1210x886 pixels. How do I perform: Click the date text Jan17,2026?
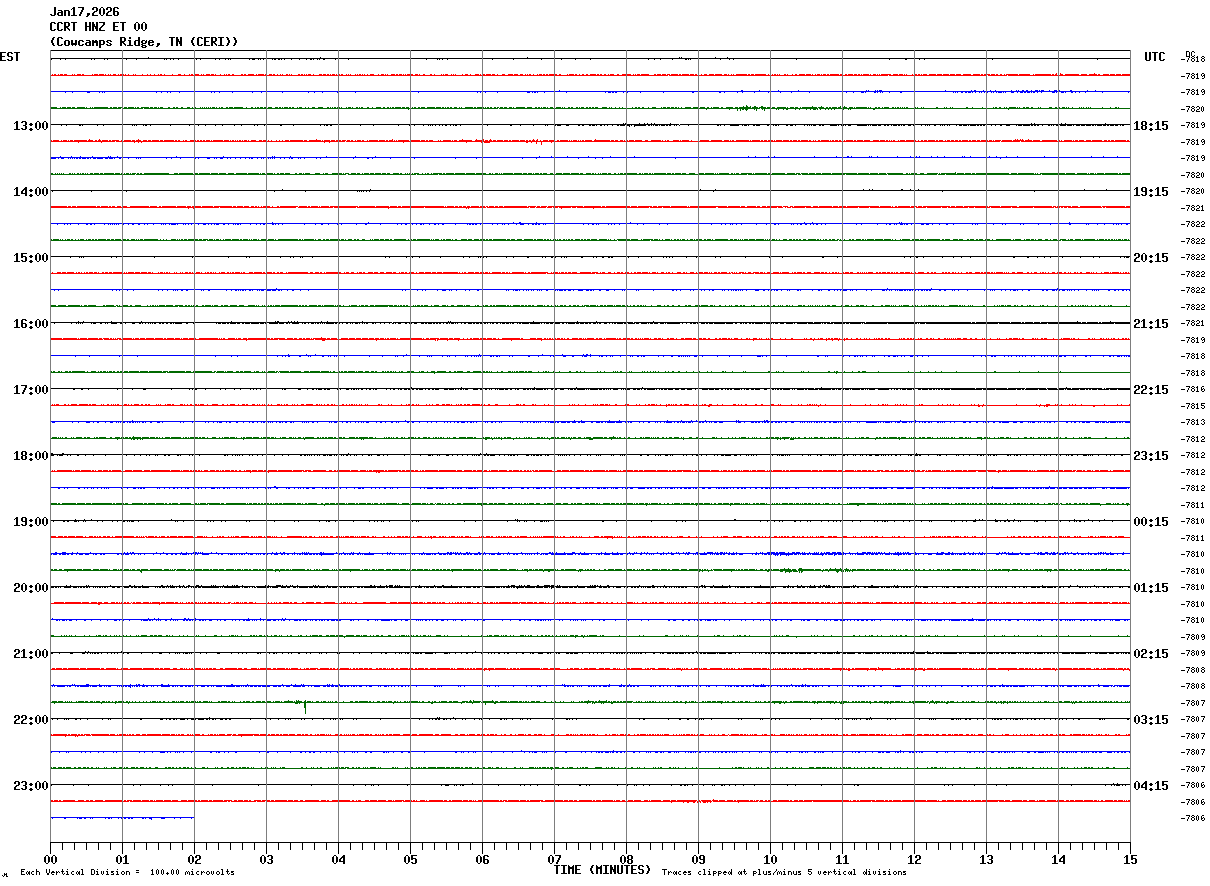[84, 12]
